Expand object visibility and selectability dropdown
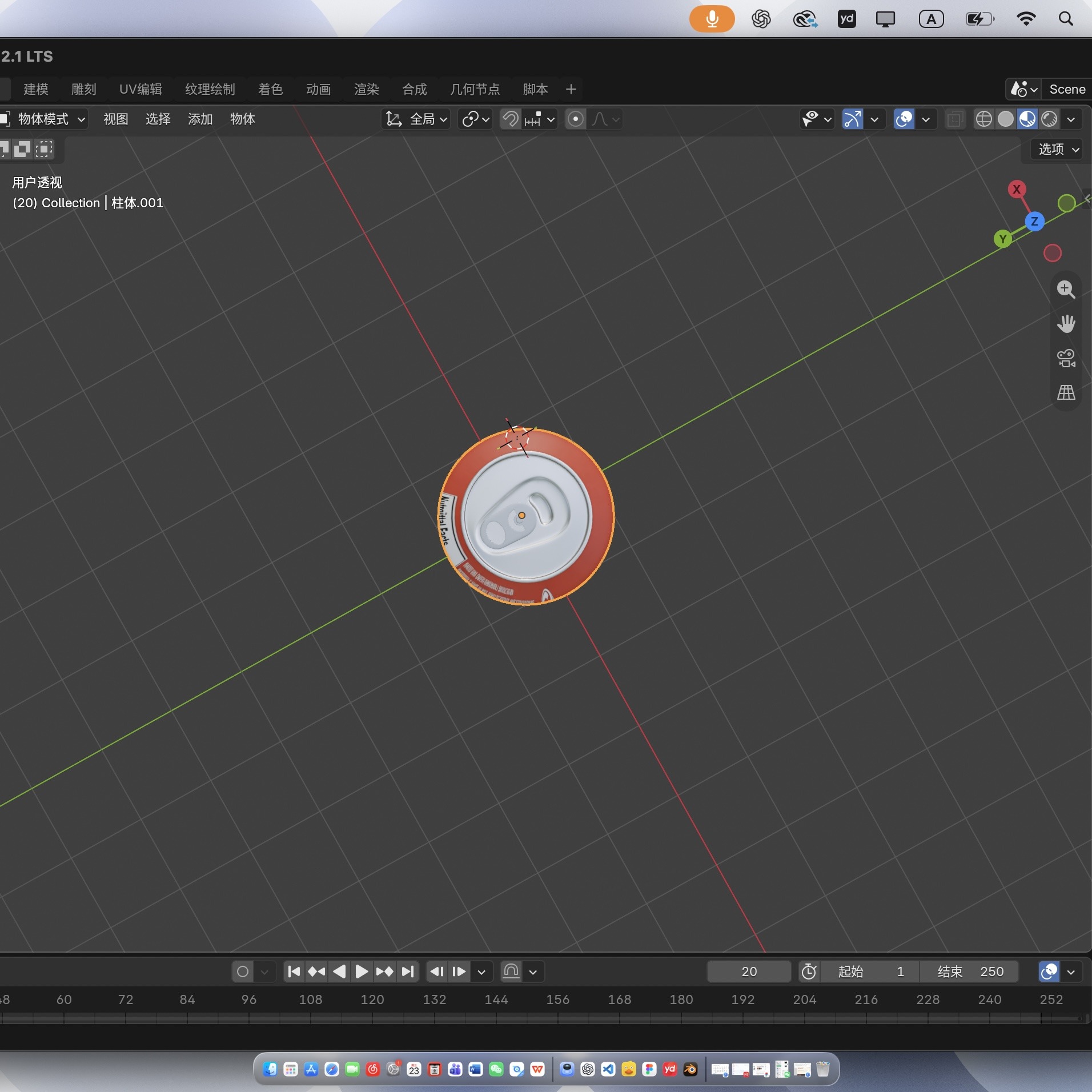The height and width of the screenshot is (1092, 1092). point(817,119)
